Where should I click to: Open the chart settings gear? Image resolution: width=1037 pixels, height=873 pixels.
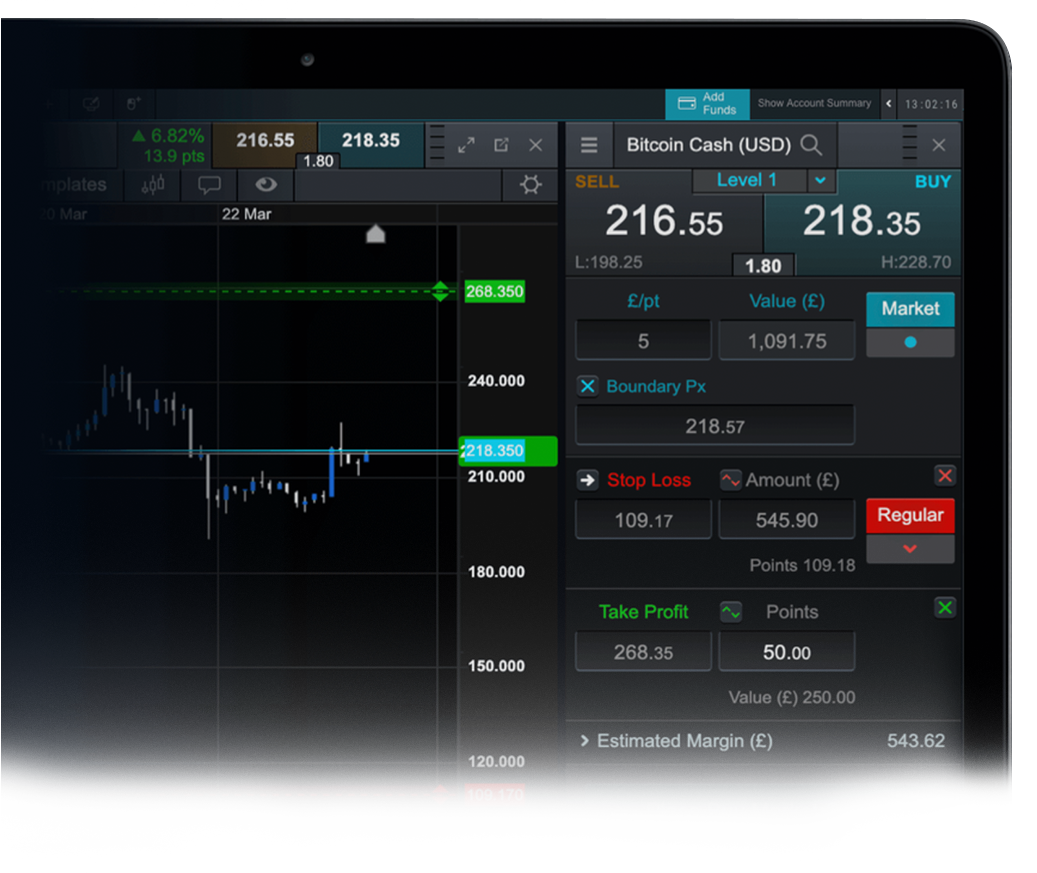point(530,185)
